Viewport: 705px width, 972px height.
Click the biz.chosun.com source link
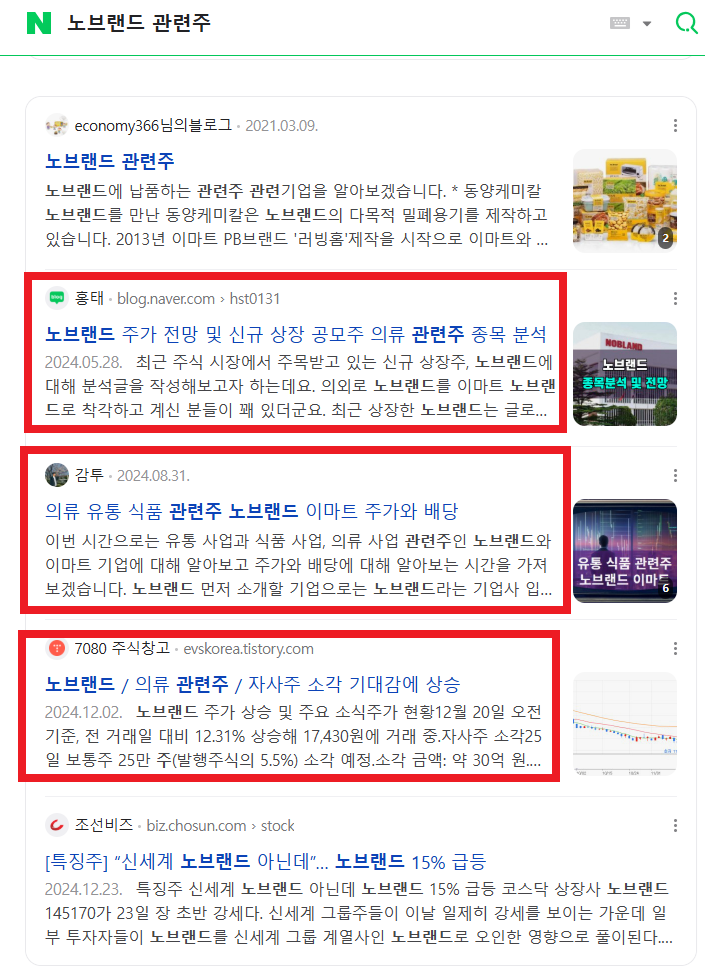click(x=196, y=826)
